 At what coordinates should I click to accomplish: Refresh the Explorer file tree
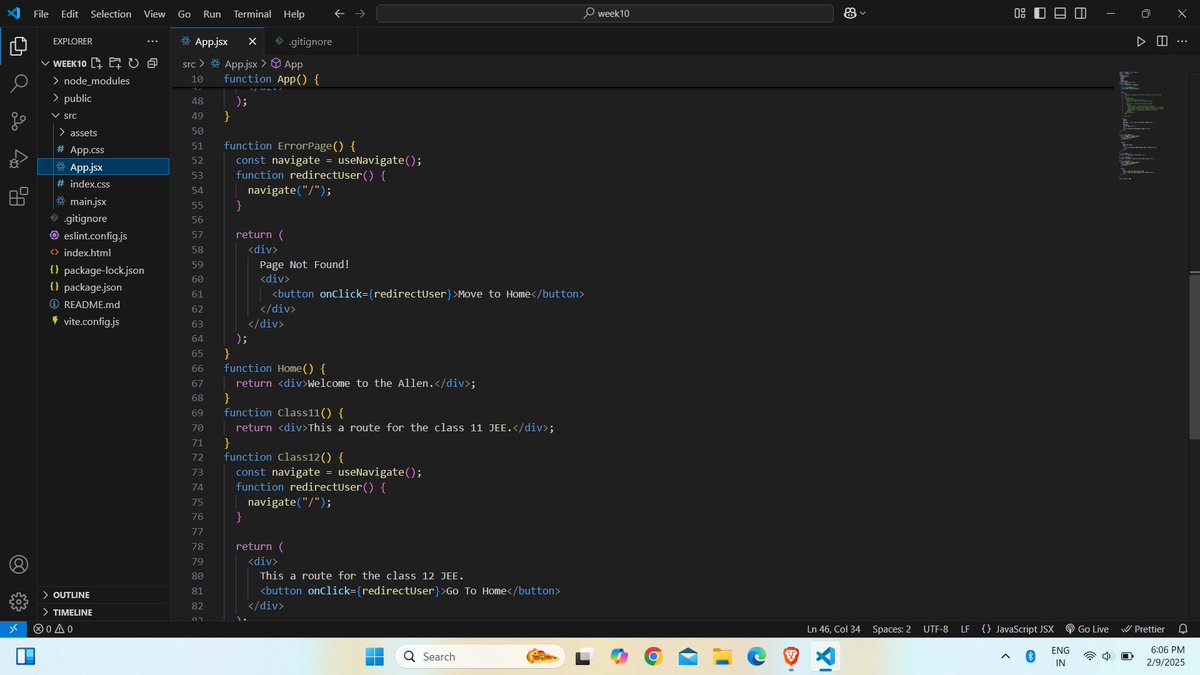(132, 63)
